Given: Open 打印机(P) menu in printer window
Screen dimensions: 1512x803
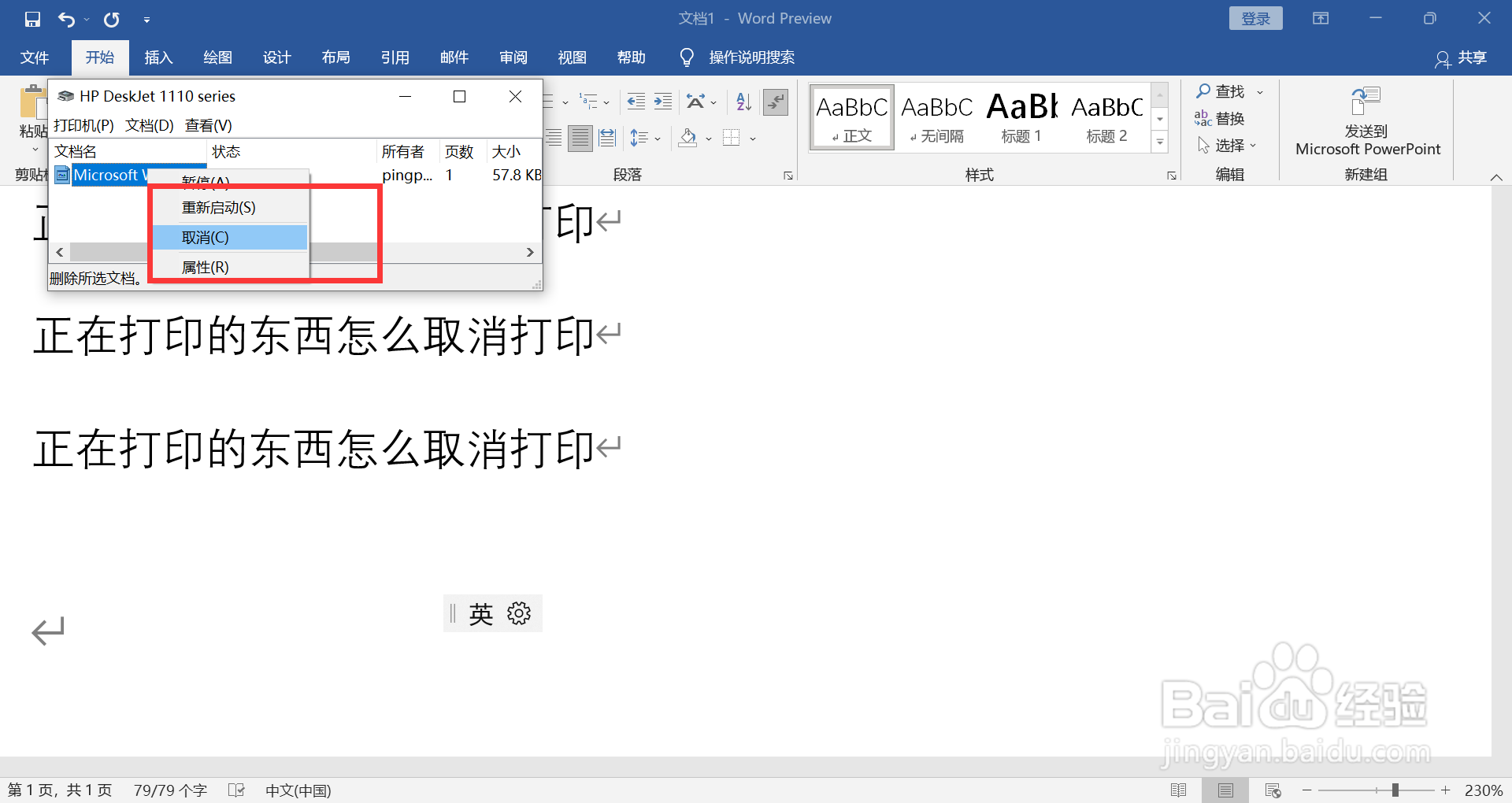Looking at the screenshot, I should 83,125.
